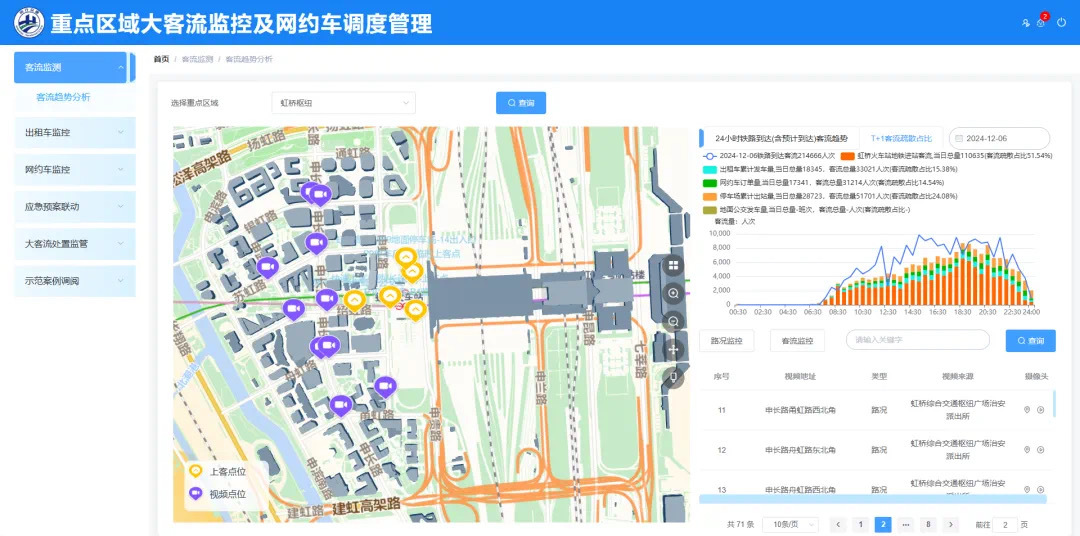Go to page 1

point(860,524)
